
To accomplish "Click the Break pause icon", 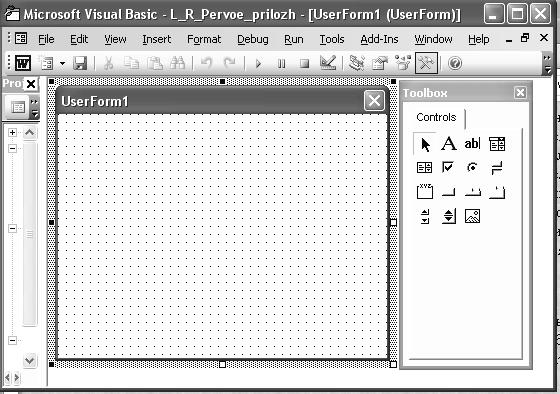I will pyautogui.click(x=281, y=64).
